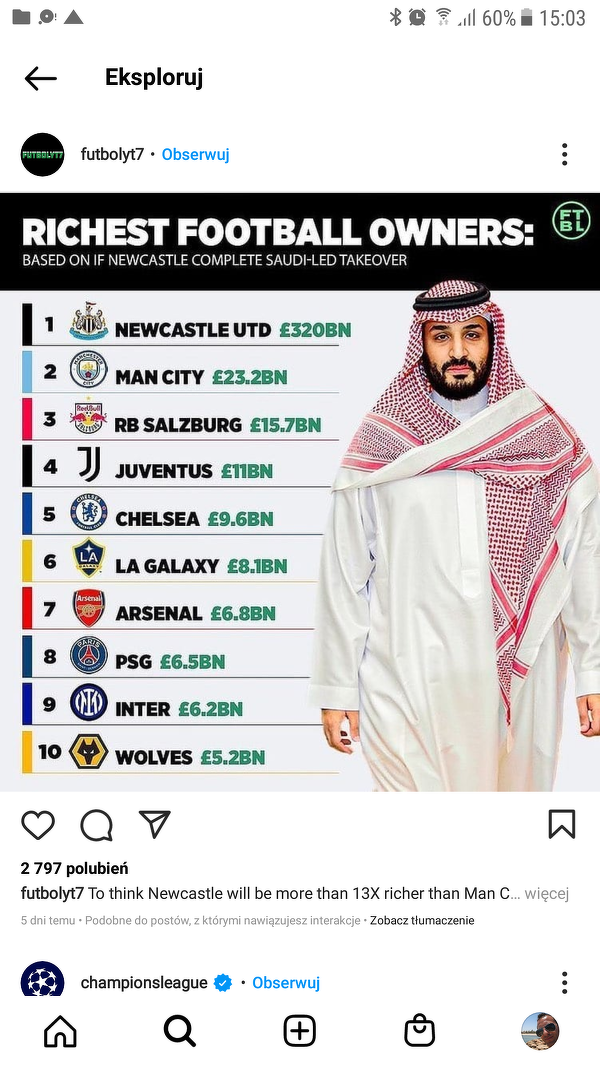Expand caption by tapping więcej
600x1066 pixels.
coord(546,892)
